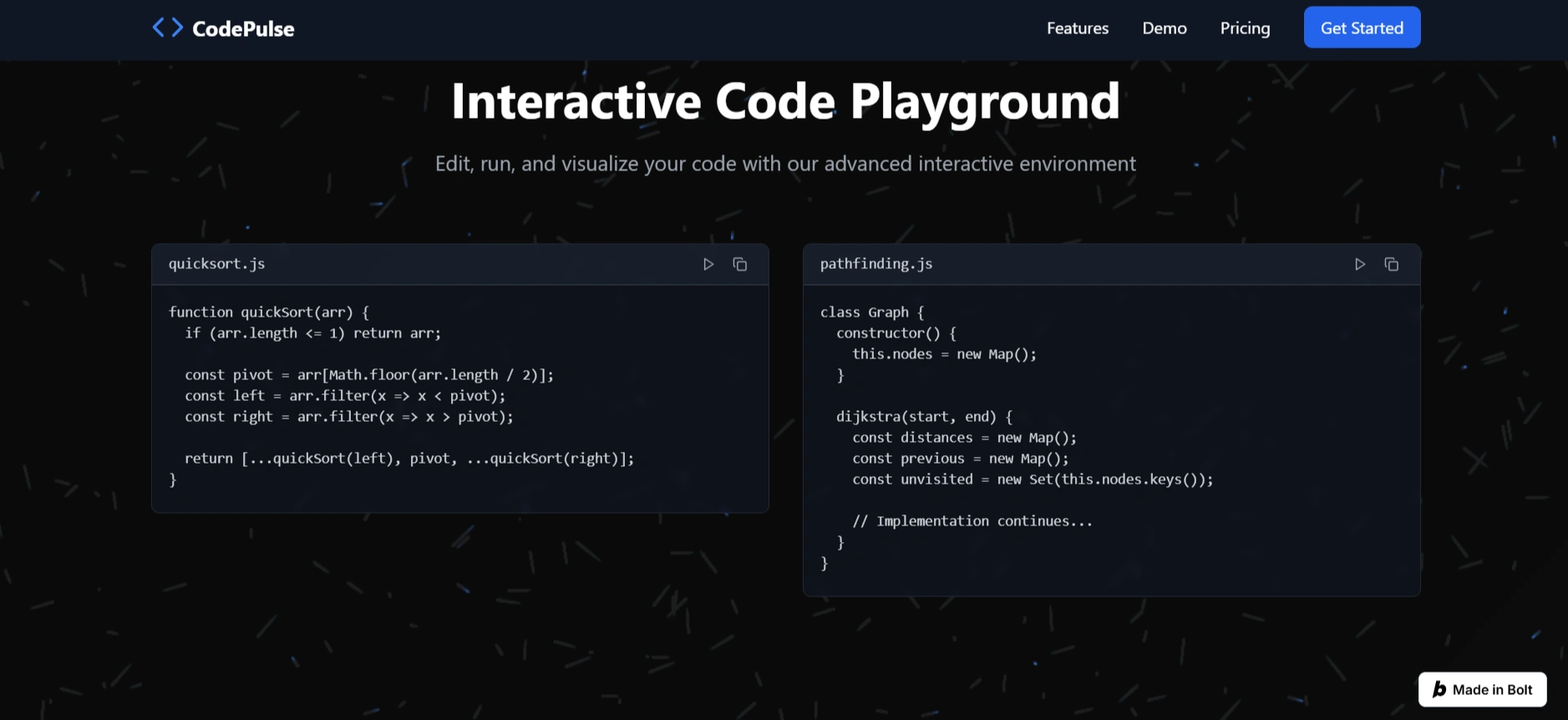Copy the quicksort.js code snippet

coord(740,264)
